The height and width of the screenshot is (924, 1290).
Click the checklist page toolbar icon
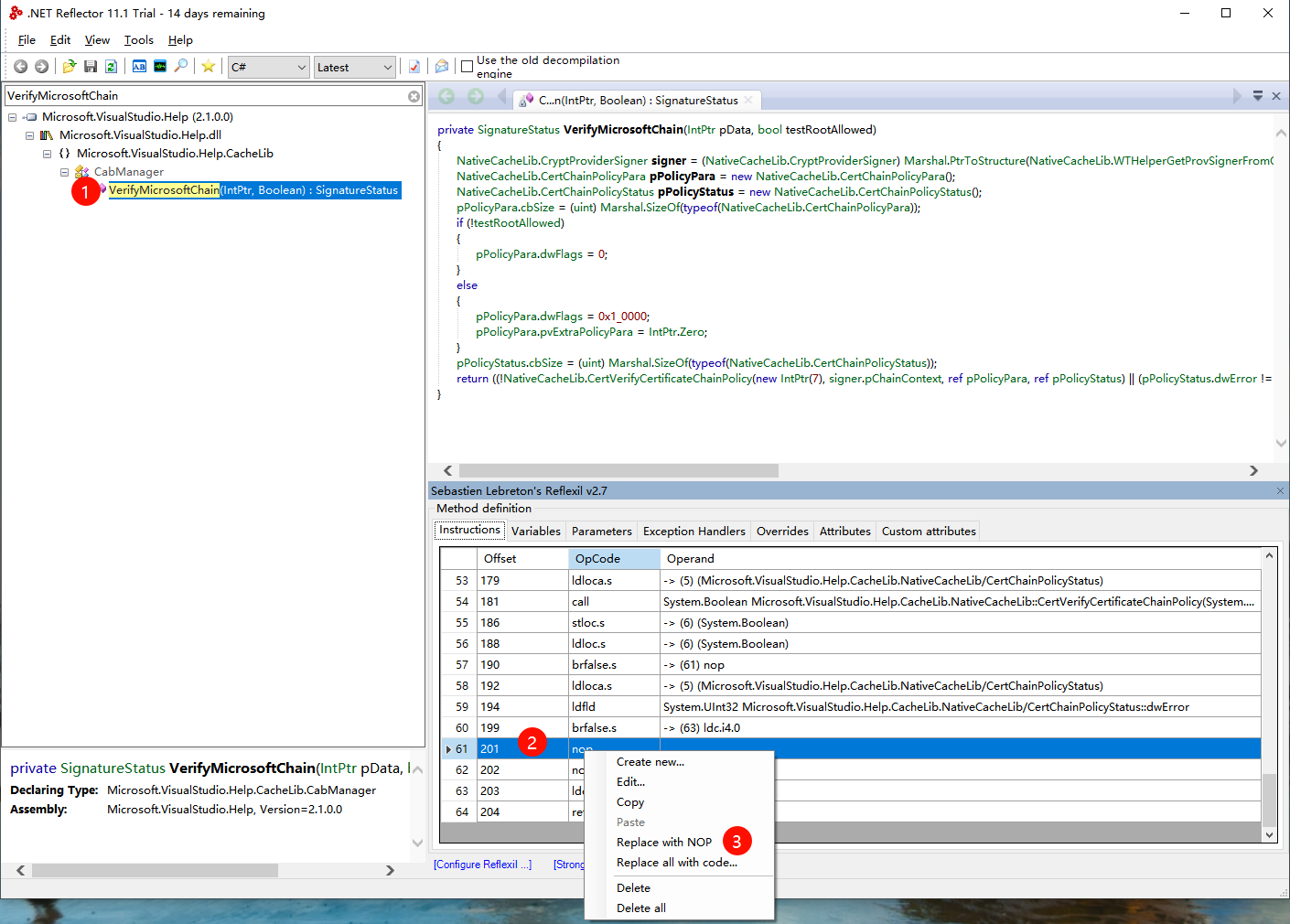pos(414,66)
